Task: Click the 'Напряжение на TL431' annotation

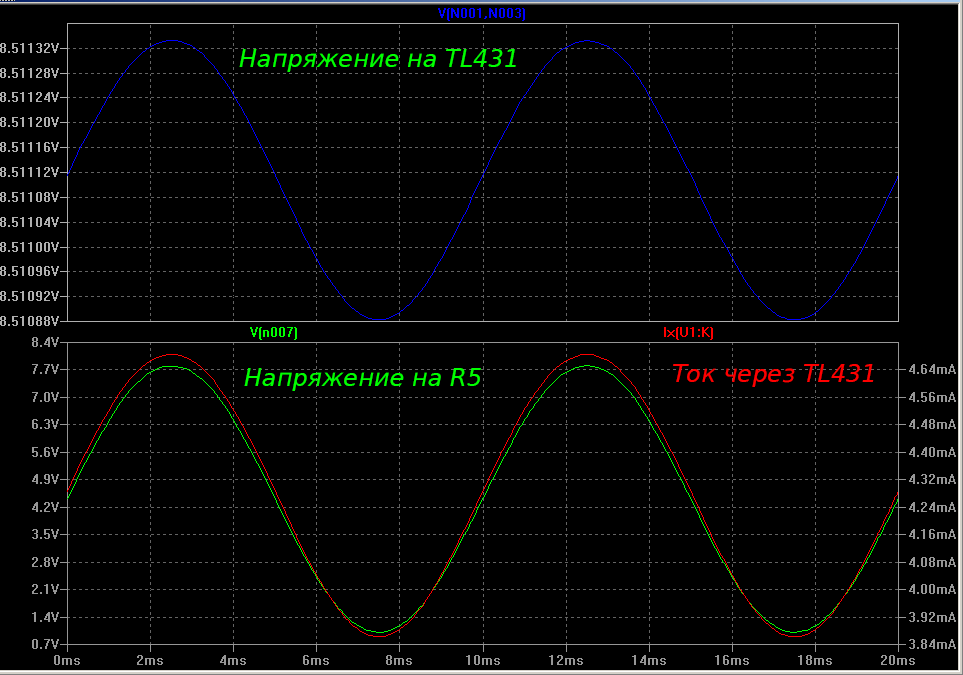Action: 378,59
